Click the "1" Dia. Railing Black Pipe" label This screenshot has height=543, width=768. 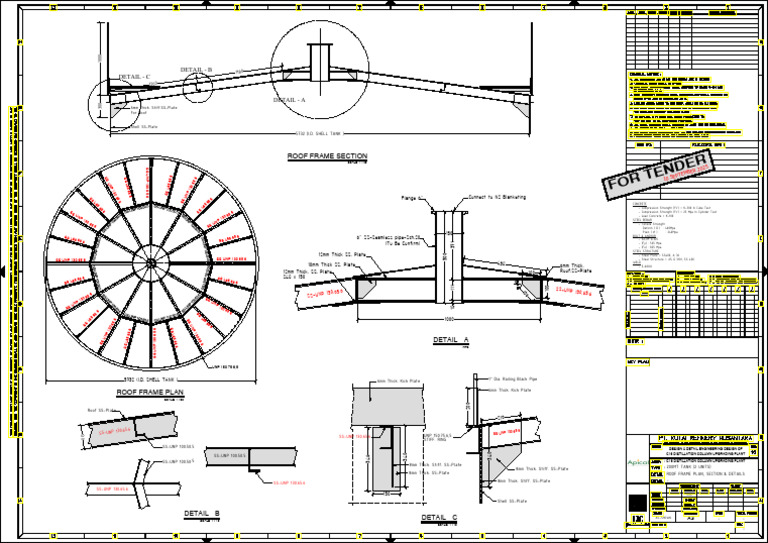point(512,379)
